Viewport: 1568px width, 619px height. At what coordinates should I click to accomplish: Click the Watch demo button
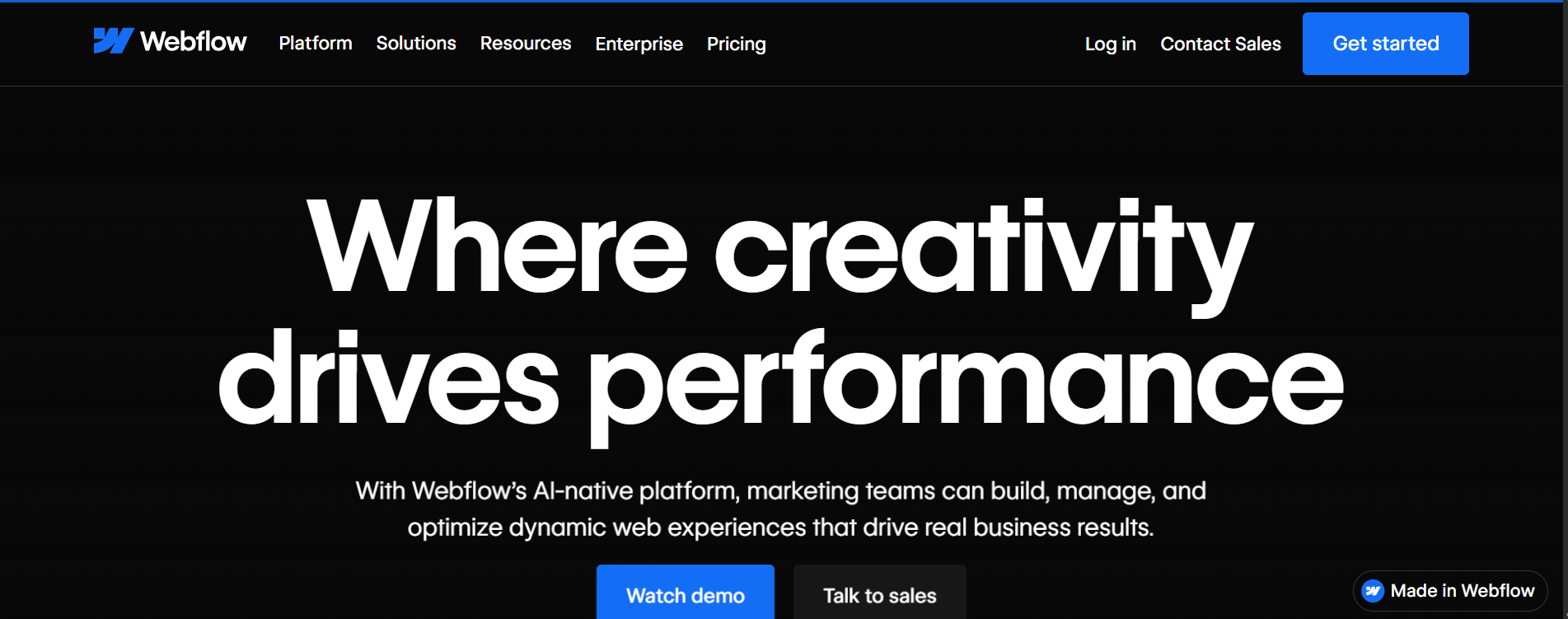pos(686,593)
